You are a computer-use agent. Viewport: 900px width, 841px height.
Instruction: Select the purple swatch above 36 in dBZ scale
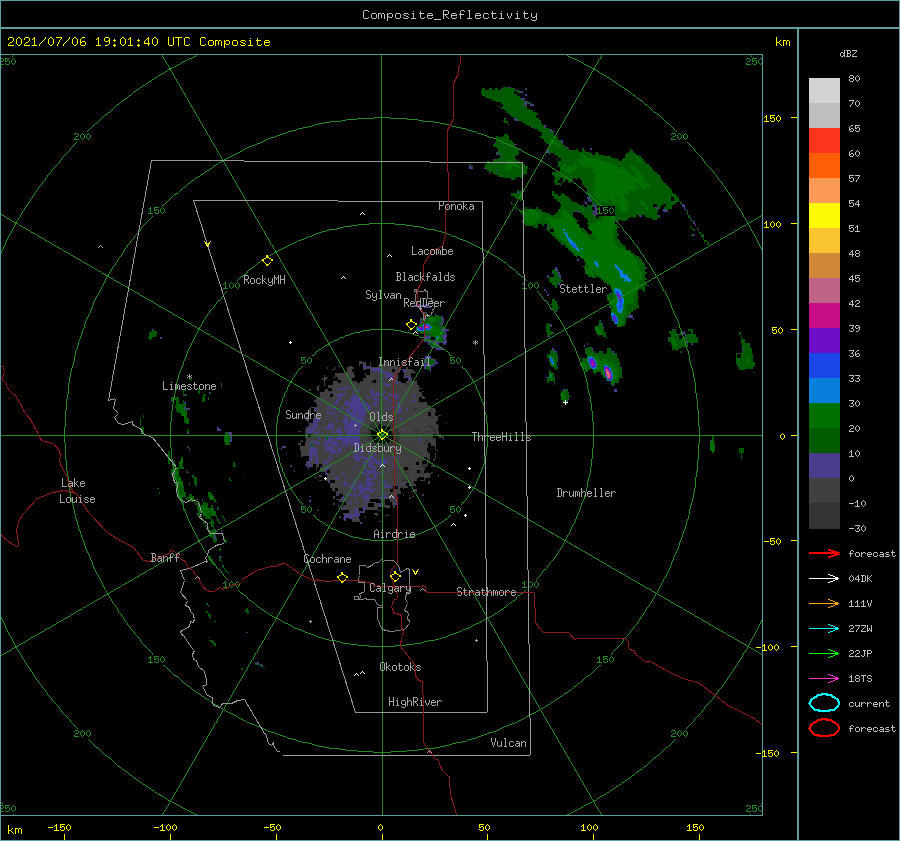coord(824,341)
